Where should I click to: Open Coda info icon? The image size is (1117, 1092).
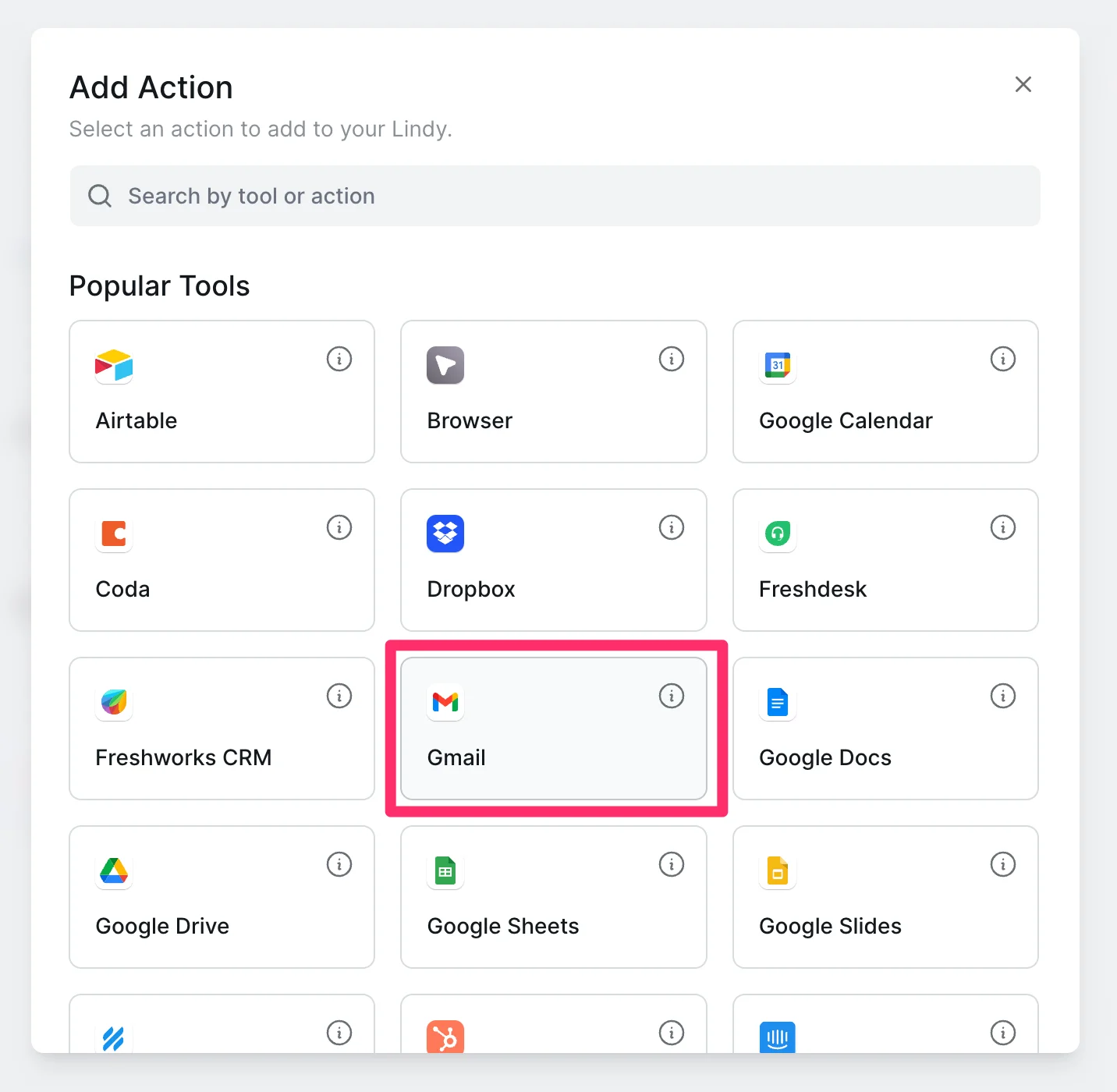coord(339,527)
